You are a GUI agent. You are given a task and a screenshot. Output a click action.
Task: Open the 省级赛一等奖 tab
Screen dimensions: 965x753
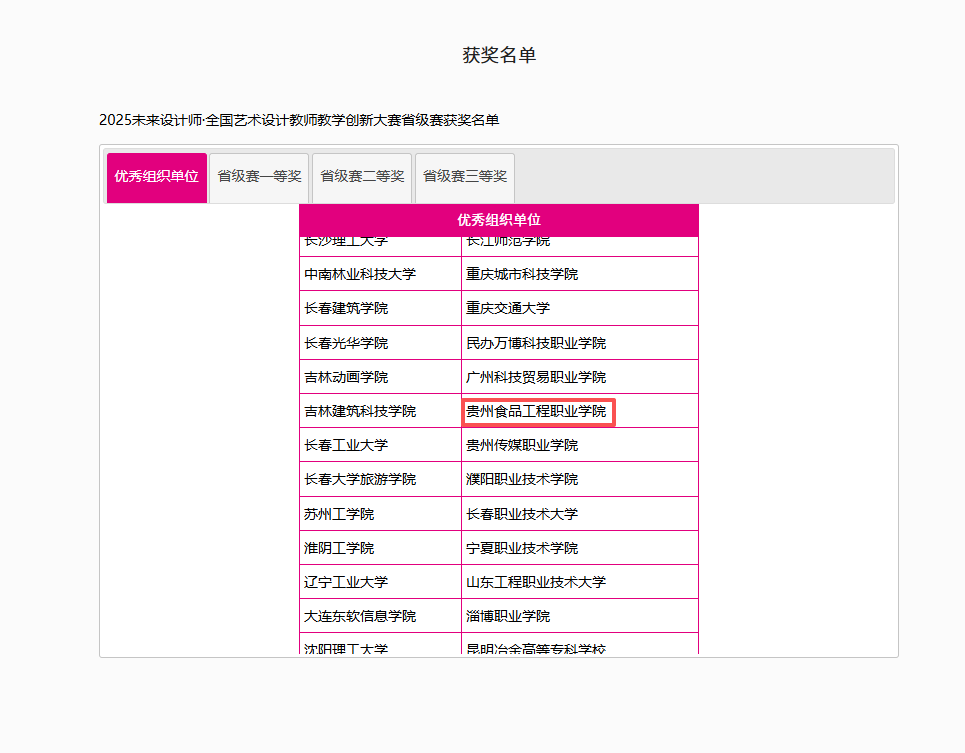coord(259,177)
